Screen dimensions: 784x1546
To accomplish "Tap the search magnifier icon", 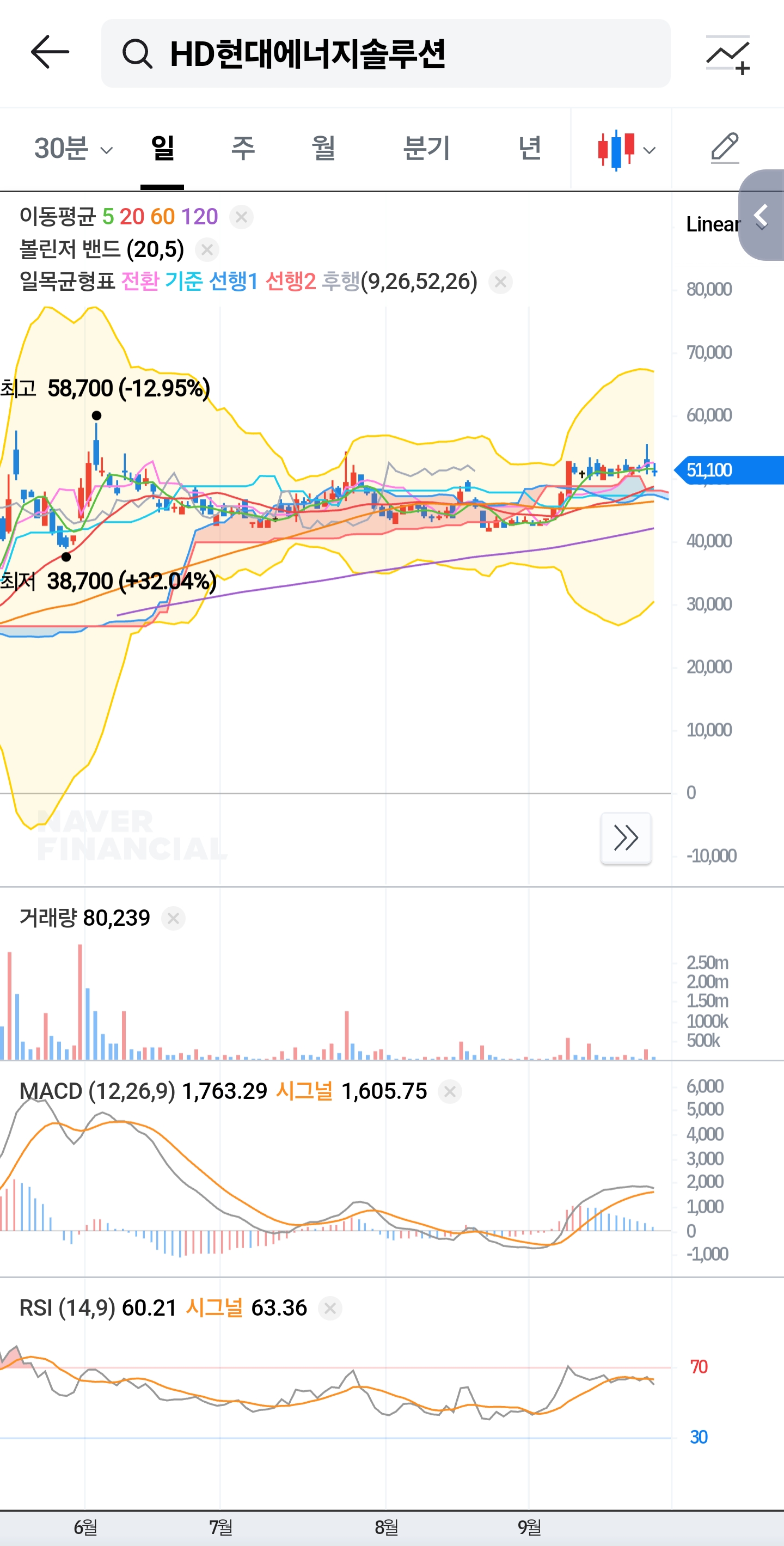I will point(137,53).
